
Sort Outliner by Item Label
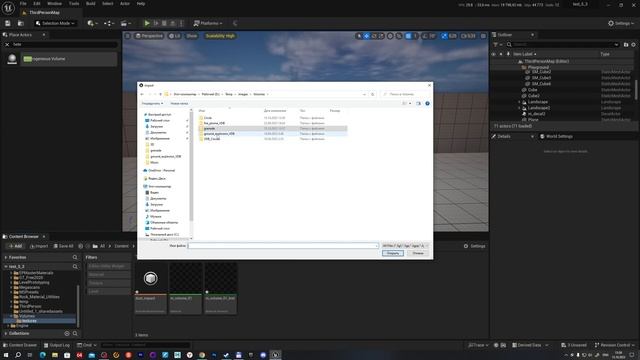click(524, 54)
